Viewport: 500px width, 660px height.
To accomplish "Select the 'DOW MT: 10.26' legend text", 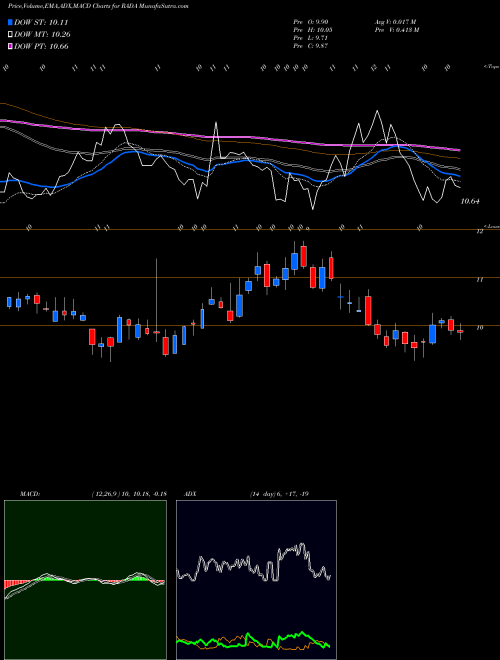I will pos(43,35).
